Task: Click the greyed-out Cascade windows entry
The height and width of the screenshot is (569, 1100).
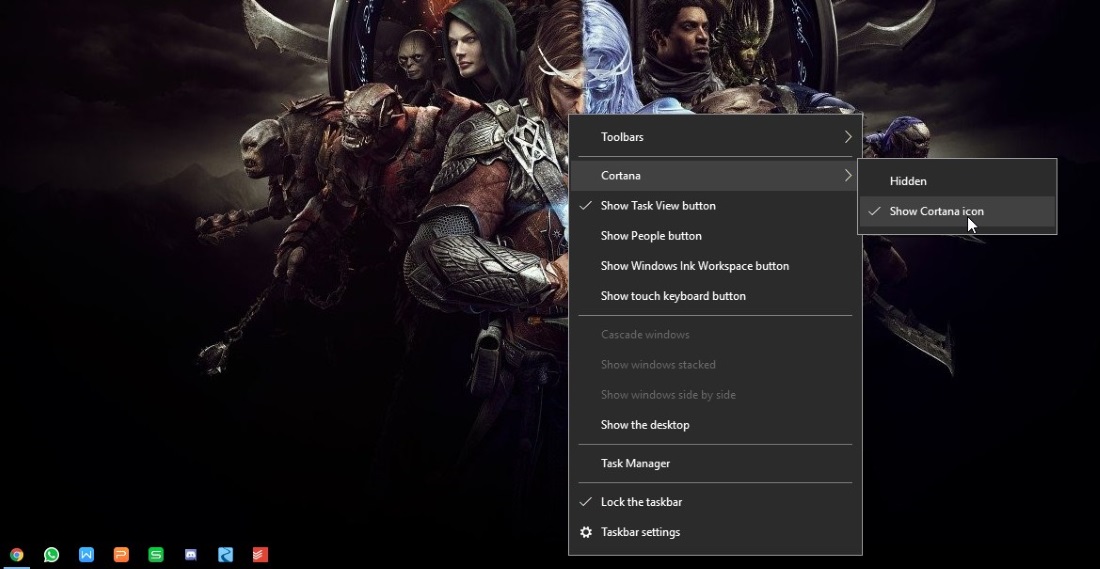Action: pos(715,335)
